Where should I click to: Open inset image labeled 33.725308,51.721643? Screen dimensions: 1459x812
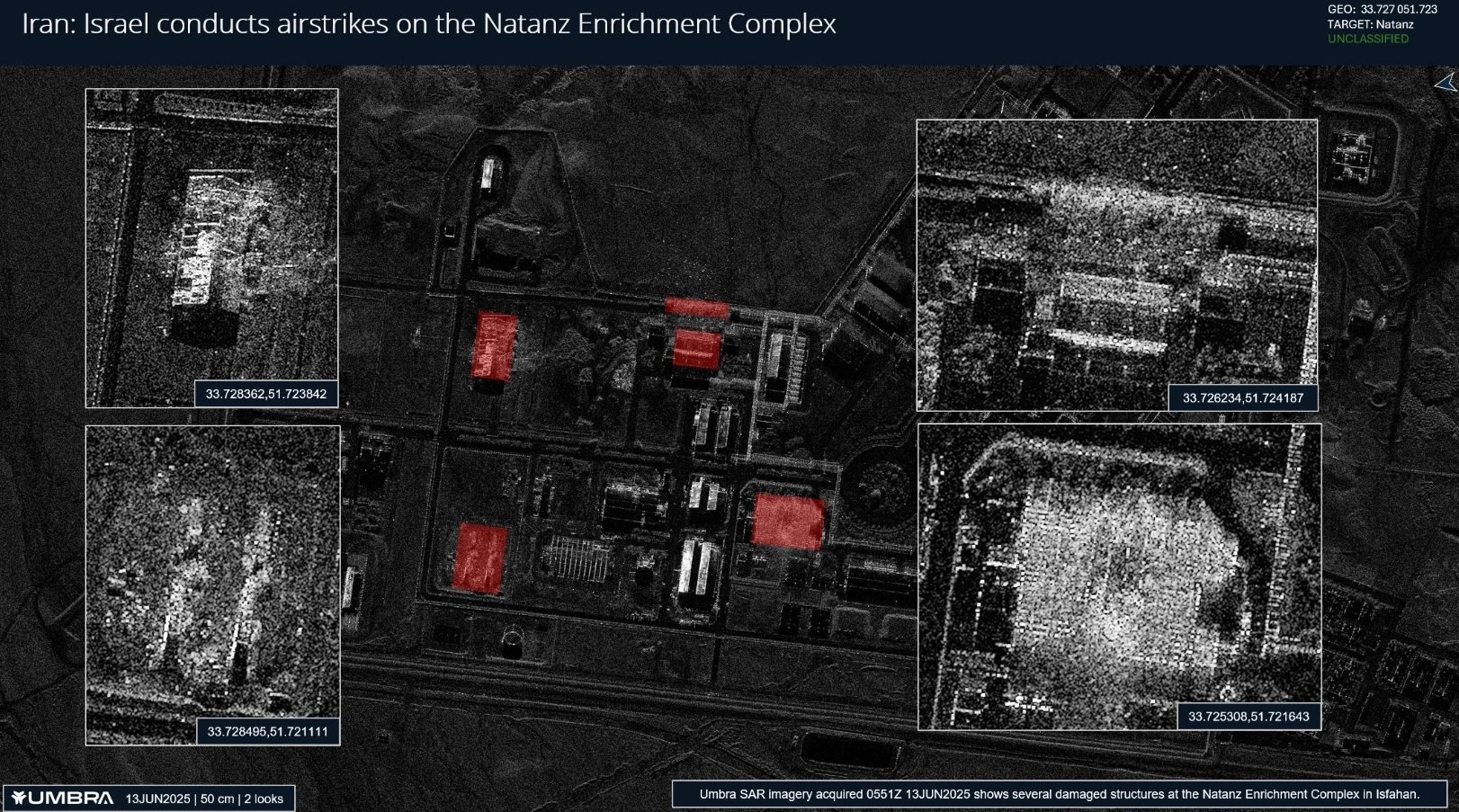pyautogui.click(x=1119, y=567)
